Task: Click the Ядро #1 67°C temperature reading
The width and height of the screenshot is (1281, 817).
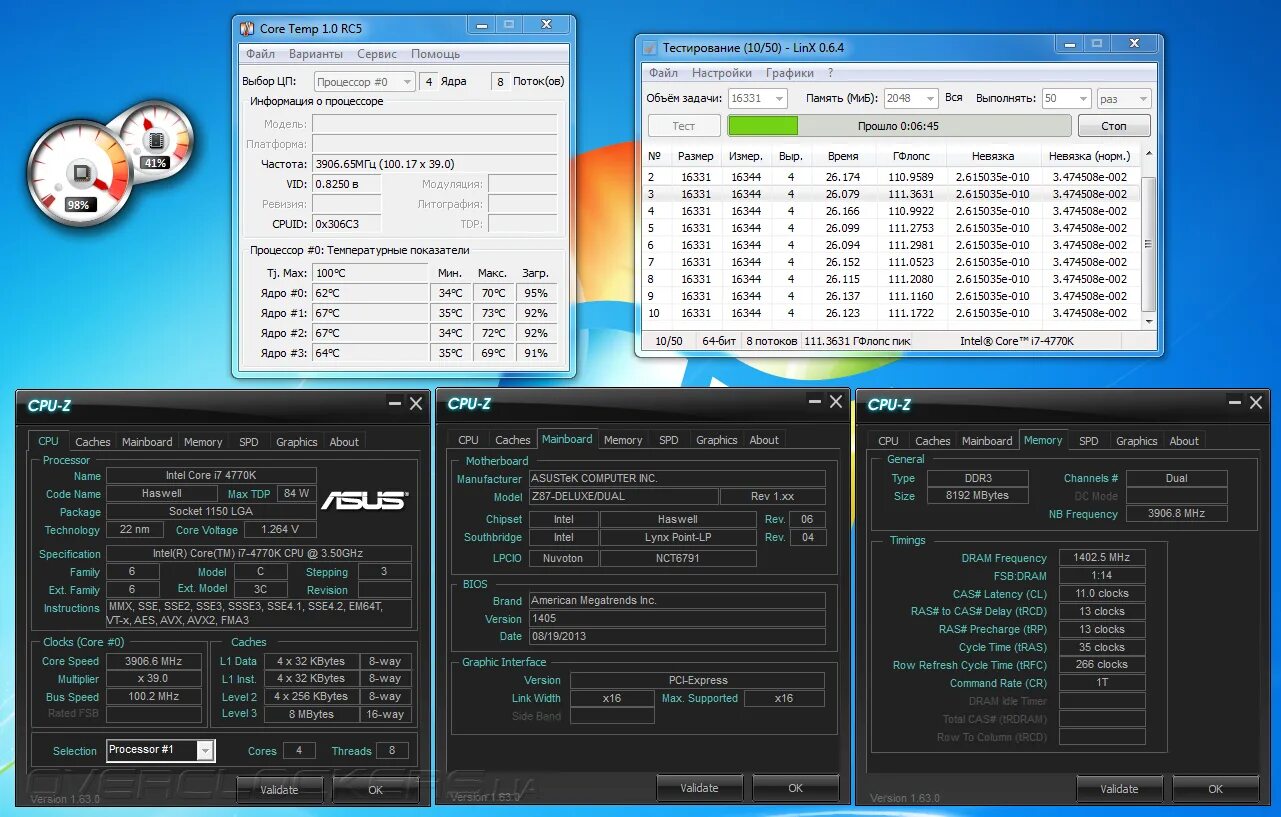Action: pos(371,313)
